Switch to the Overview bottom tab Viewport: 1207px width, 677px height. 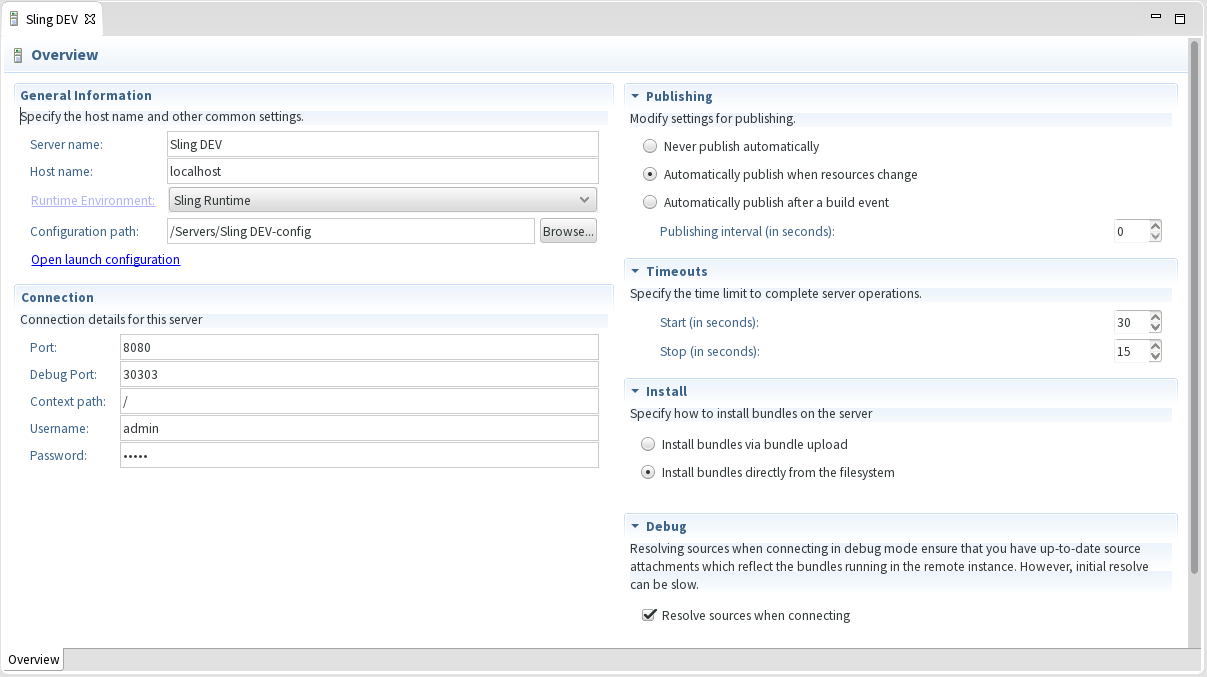pyautogui.click(x=34, y=660)
